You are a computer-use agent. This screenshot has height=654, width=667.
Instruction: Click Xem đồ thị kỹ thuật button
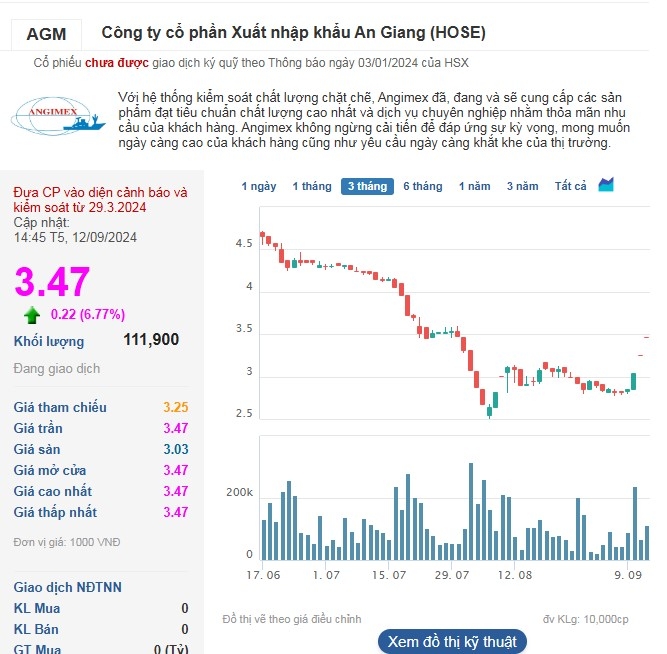pos(452,641)
